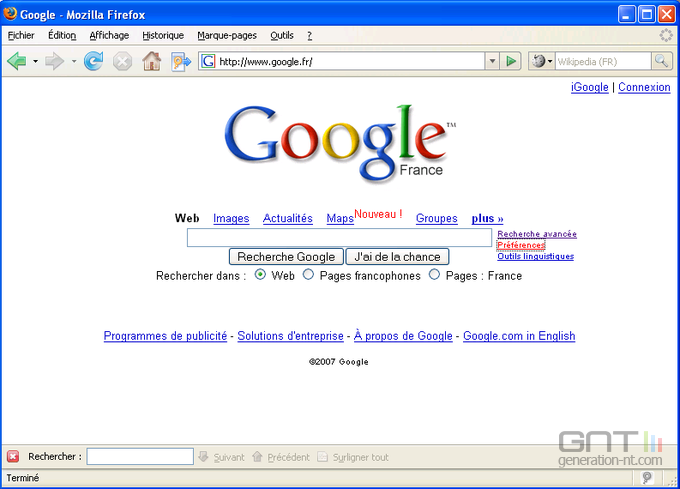Reload the page with the Refresh icon
The image size is (680, 489).
pos(93,61)
